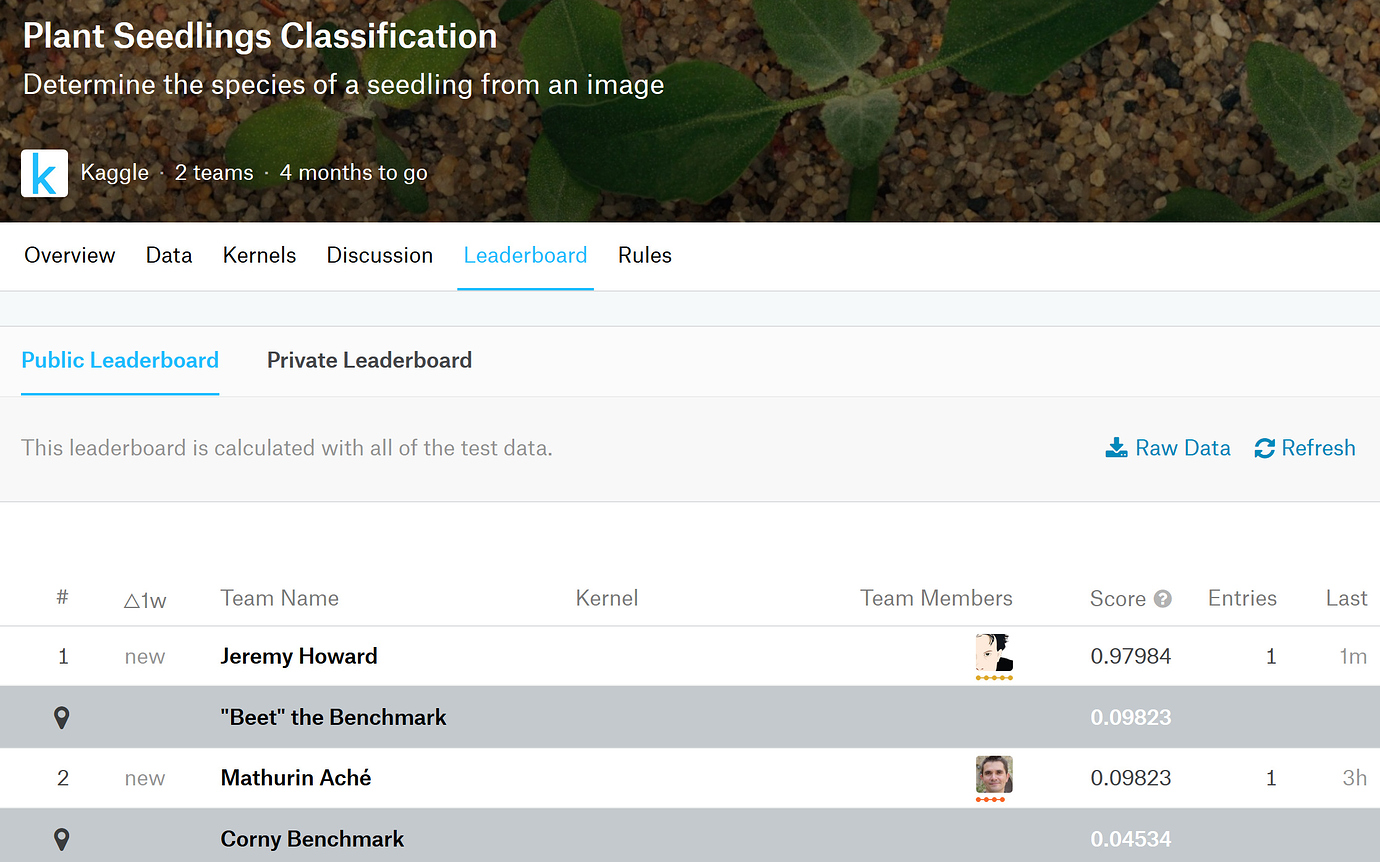The width and height of the screenshot is (1380, 862).
Task: Click the active Leaderboard tab underline indicator
Action: pos(525,288)
